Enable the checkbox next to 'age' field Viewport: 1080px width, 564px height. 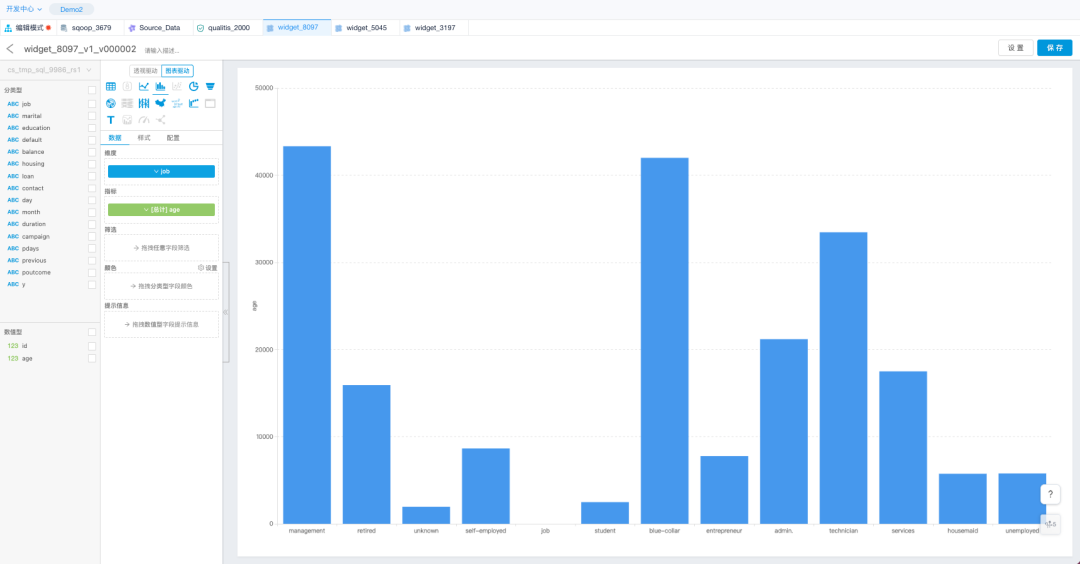[x=92, y=358]
